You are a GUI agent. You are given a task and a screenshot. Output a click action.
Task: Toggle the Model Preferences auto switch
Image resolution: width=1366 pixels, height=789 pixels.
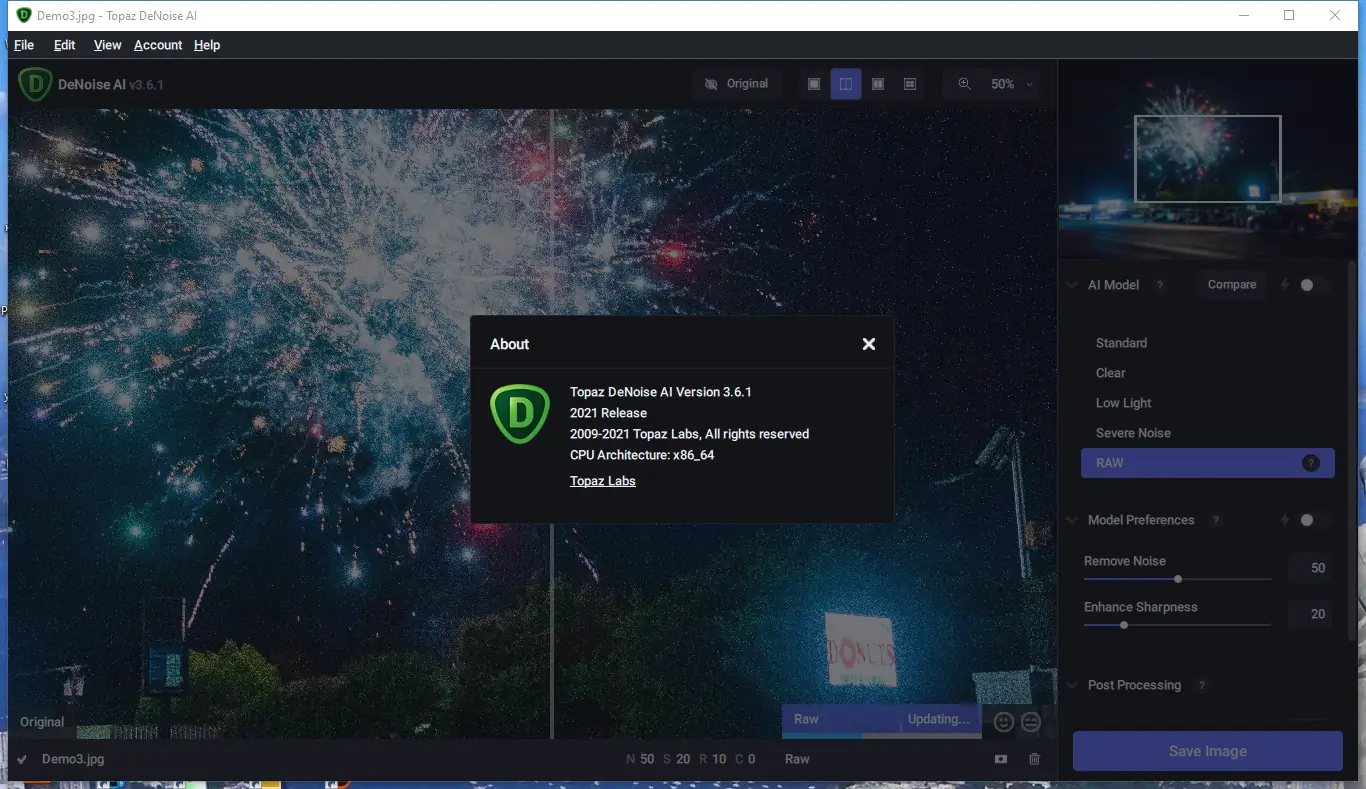pos(1312,520)
